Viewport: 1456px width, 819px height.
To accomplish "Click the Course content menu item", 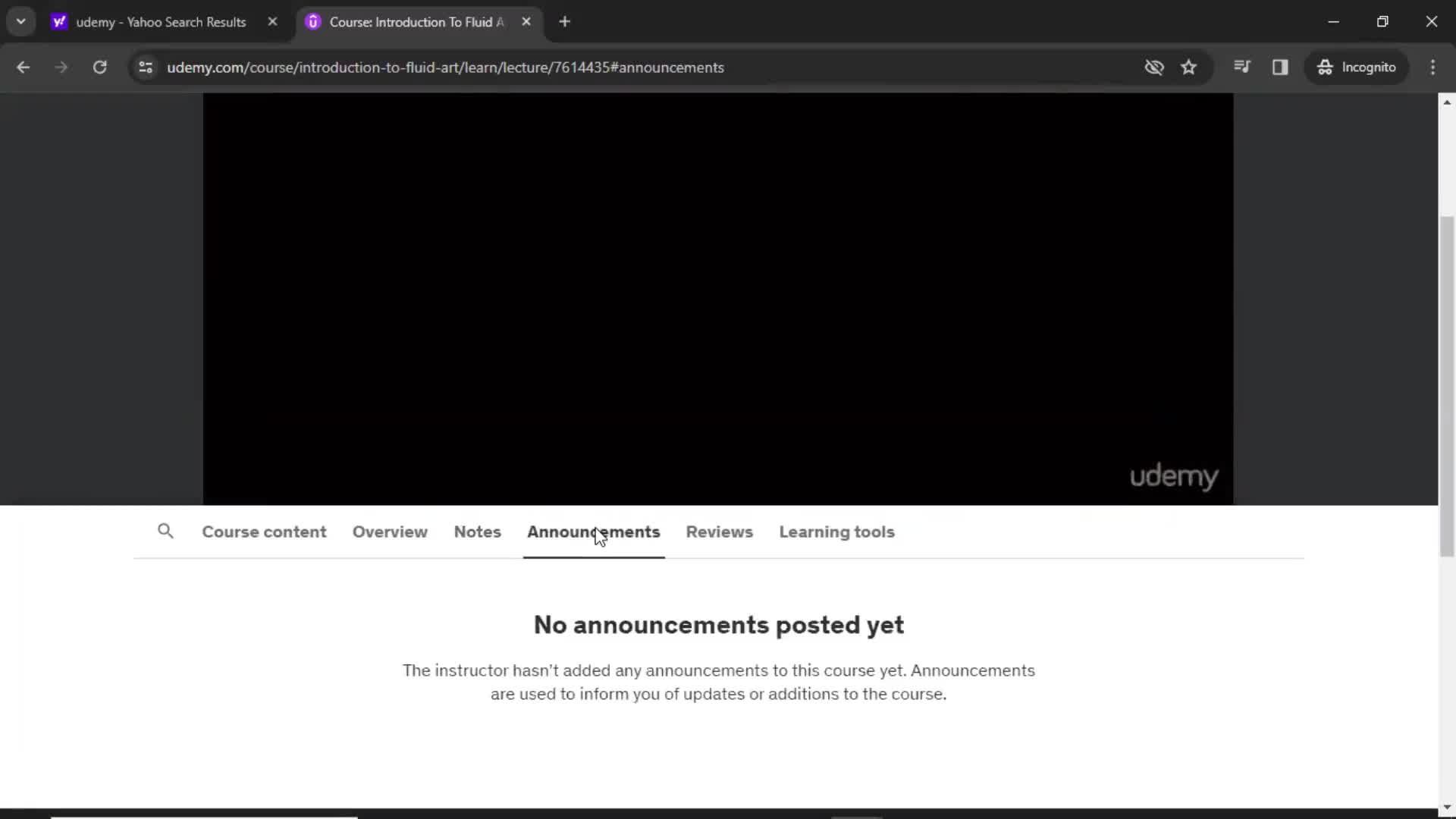I will [x=264, y=531].
